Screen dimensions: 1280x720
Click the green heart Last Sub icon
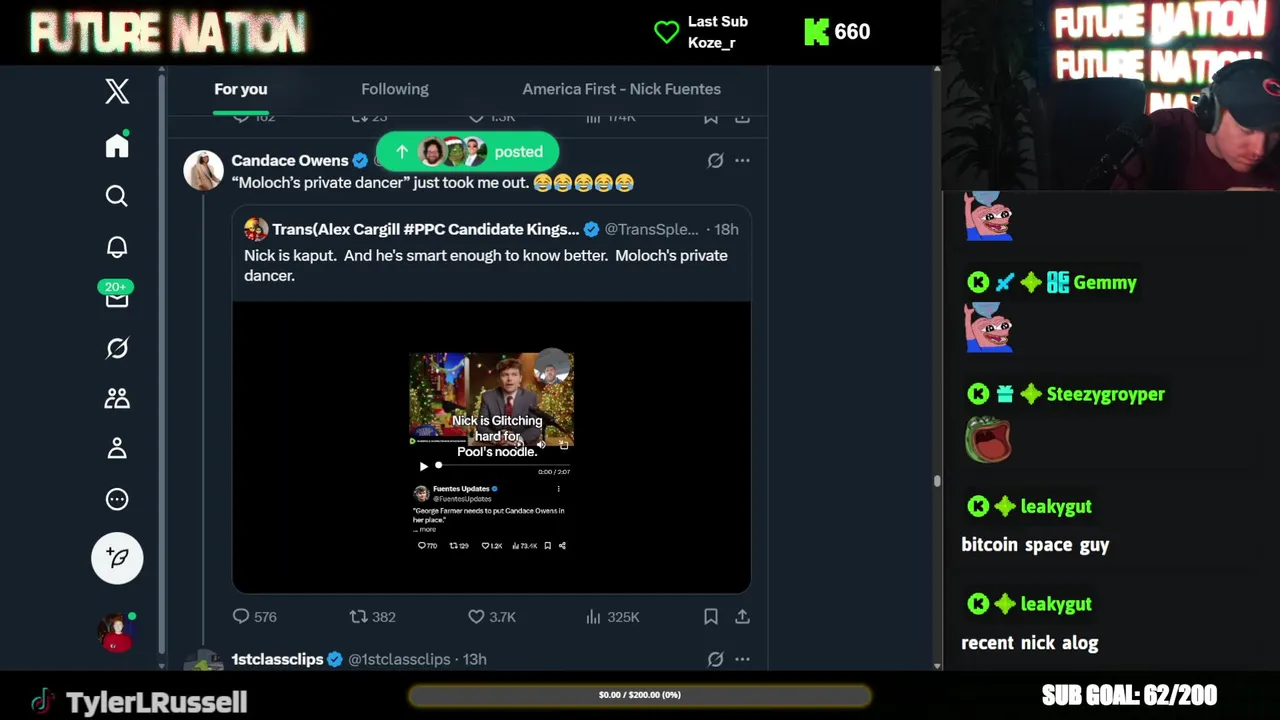(x=666, y=32)
